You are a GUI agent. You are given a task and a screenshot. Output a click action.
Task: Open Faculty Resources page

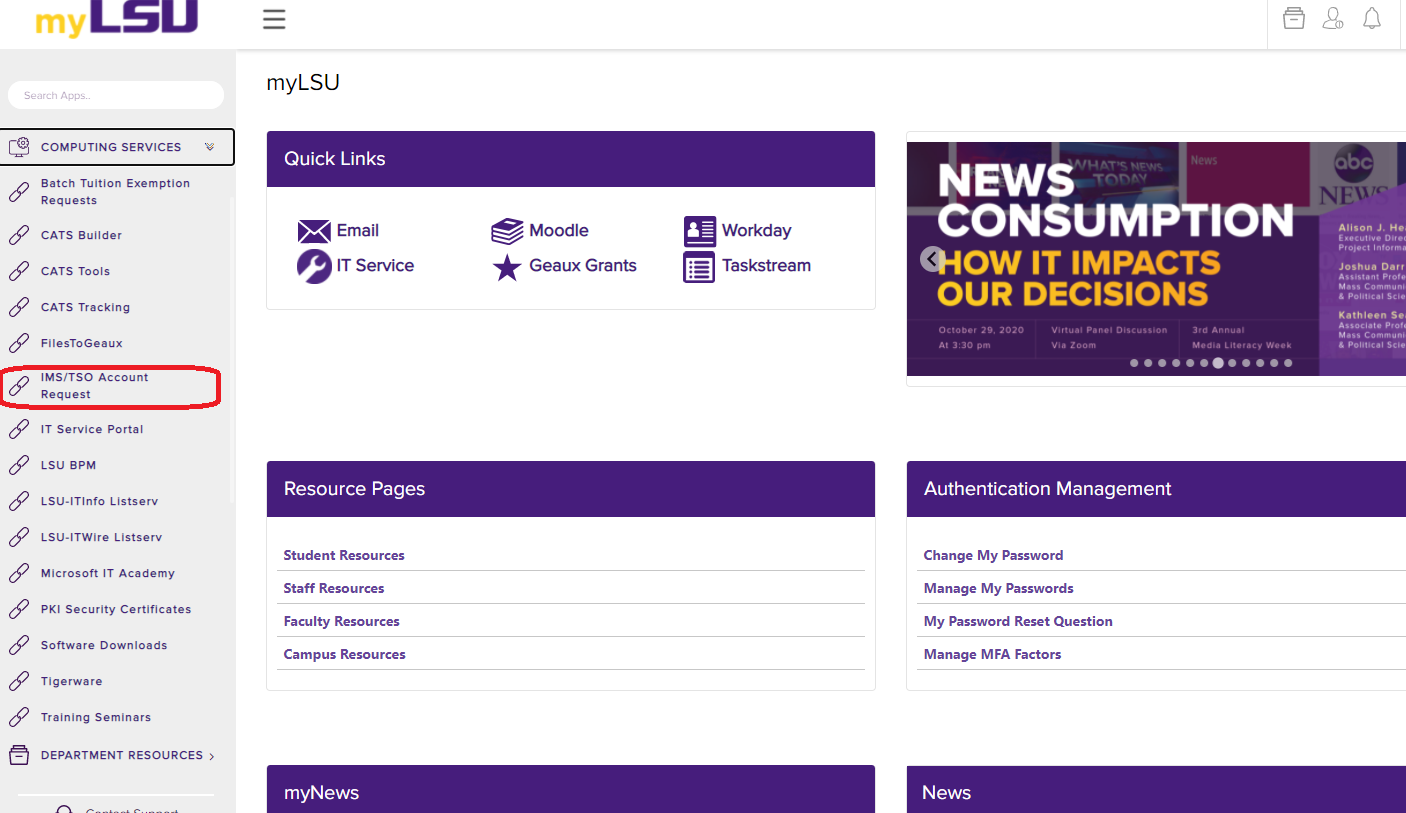341,621
